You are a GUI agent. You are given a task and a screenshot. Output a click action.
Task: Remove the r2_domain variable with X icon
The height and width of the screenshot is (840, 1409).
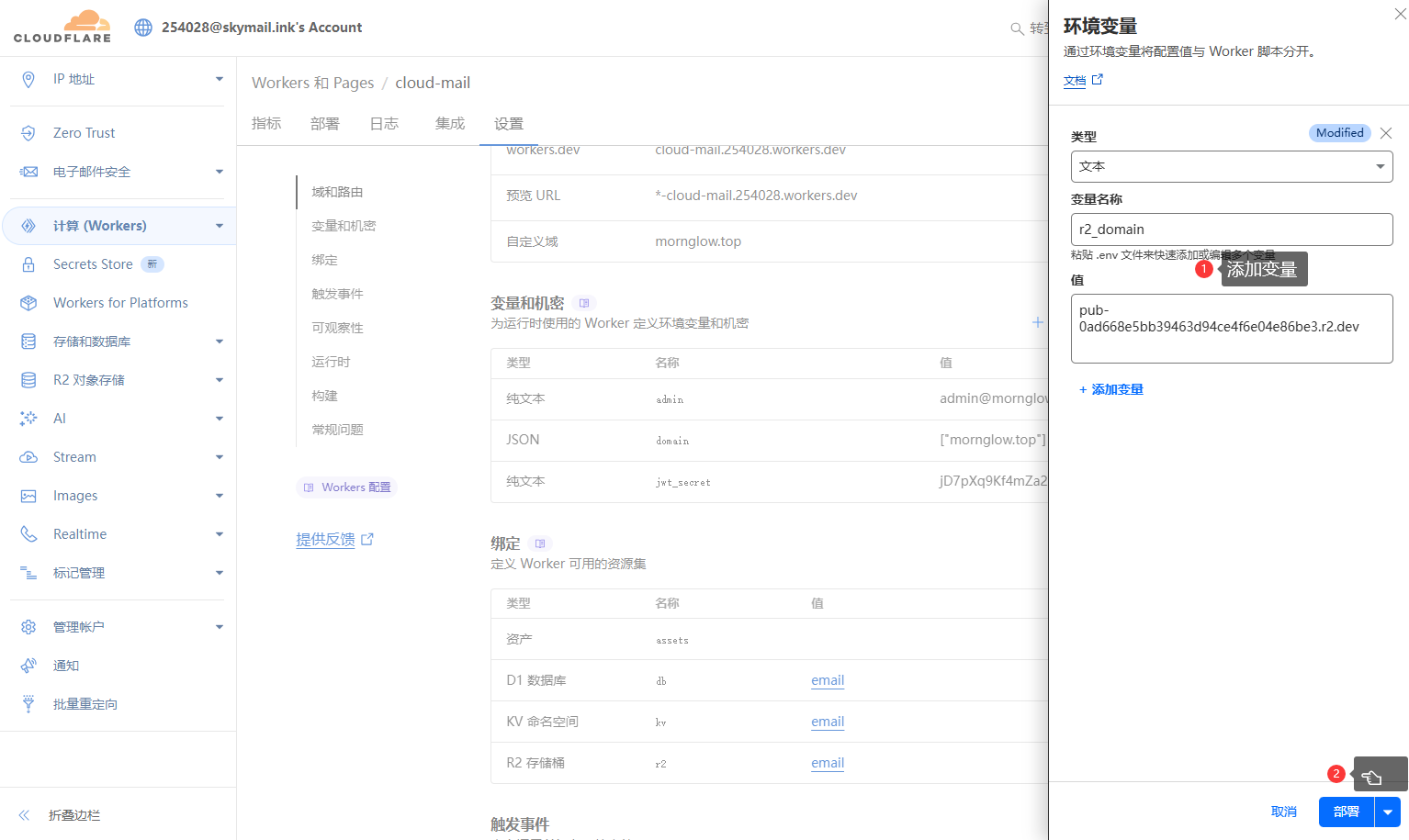(1385, 133)
